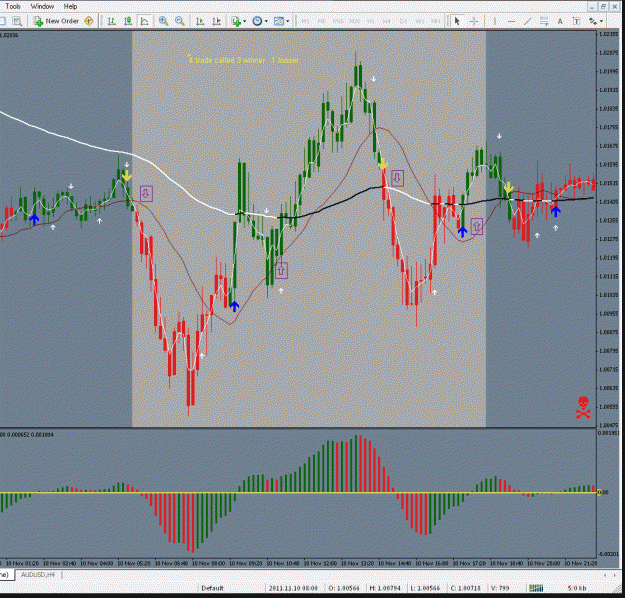
Task: Select the M1 timeframe button
Action: pos(305,21)
